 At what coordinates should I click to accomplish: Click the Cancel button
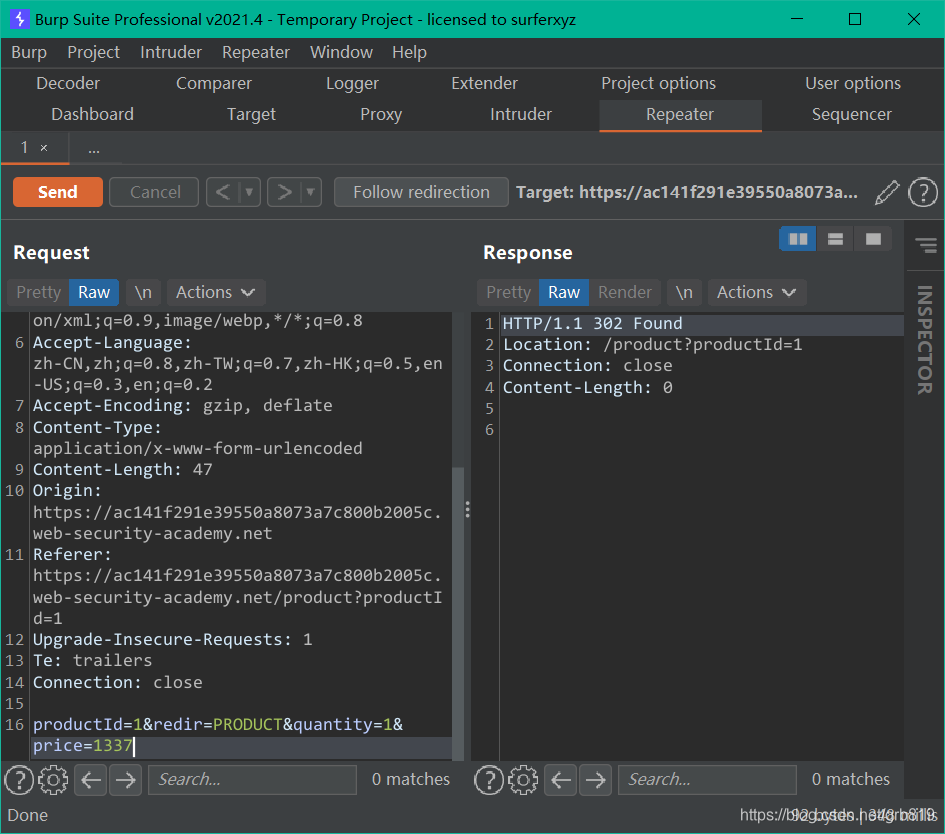click(x=154, y=192)
